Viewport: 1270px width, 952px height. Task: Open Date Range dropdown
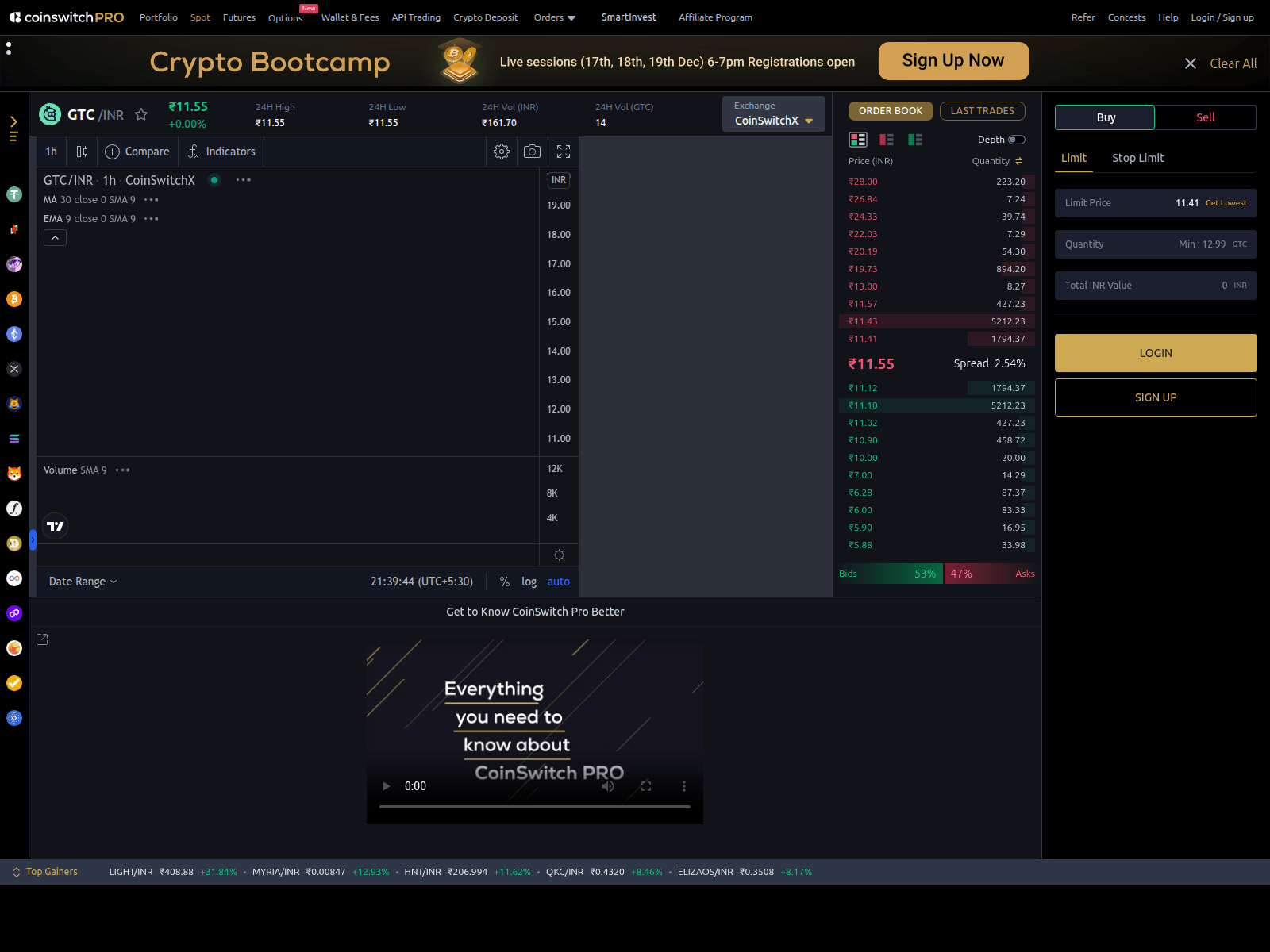[83, 582]
